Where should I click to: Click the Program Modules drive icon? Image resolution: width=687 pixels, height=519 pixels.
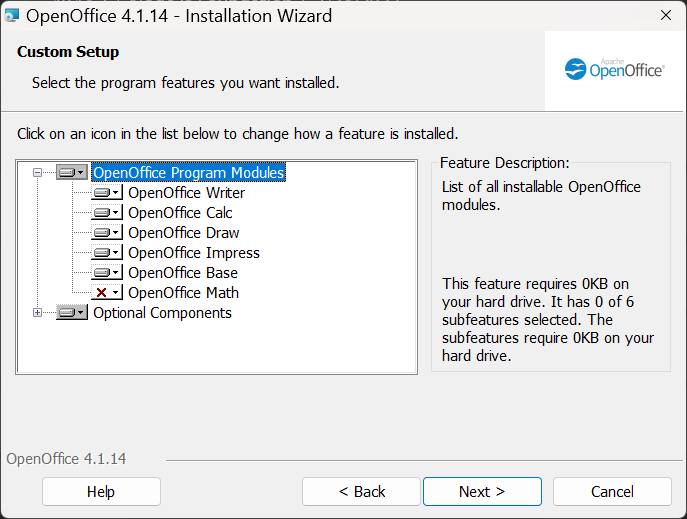71,173
